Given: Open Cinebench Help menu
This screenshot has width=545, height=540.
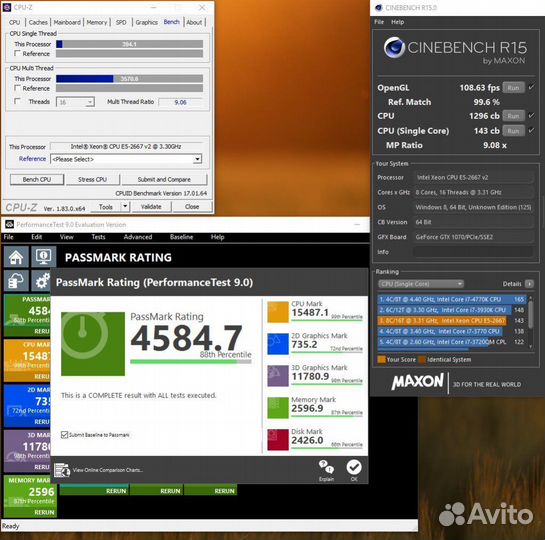Looking at the screenshot, I should [398, 22].
